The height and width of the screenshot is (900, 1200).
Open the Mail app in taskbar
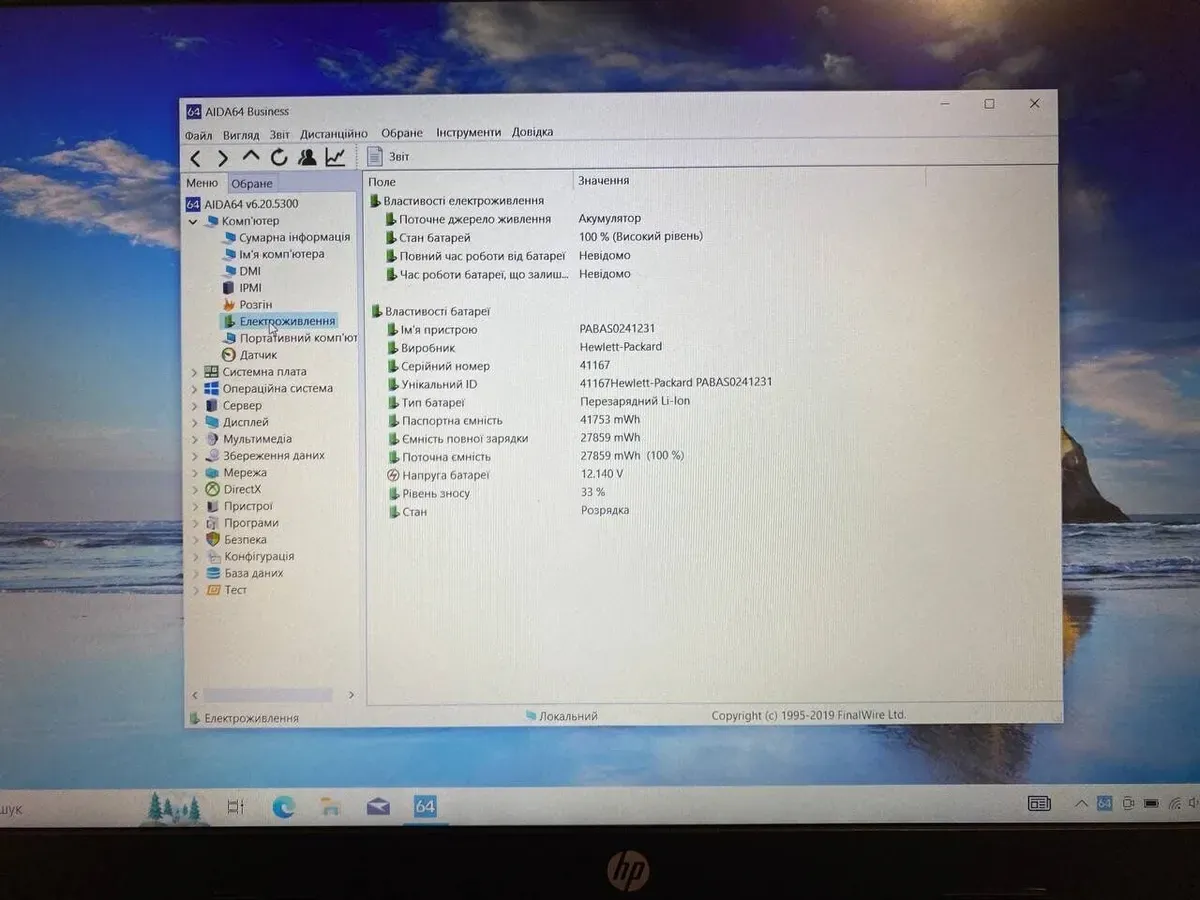(x=378, y=807)
